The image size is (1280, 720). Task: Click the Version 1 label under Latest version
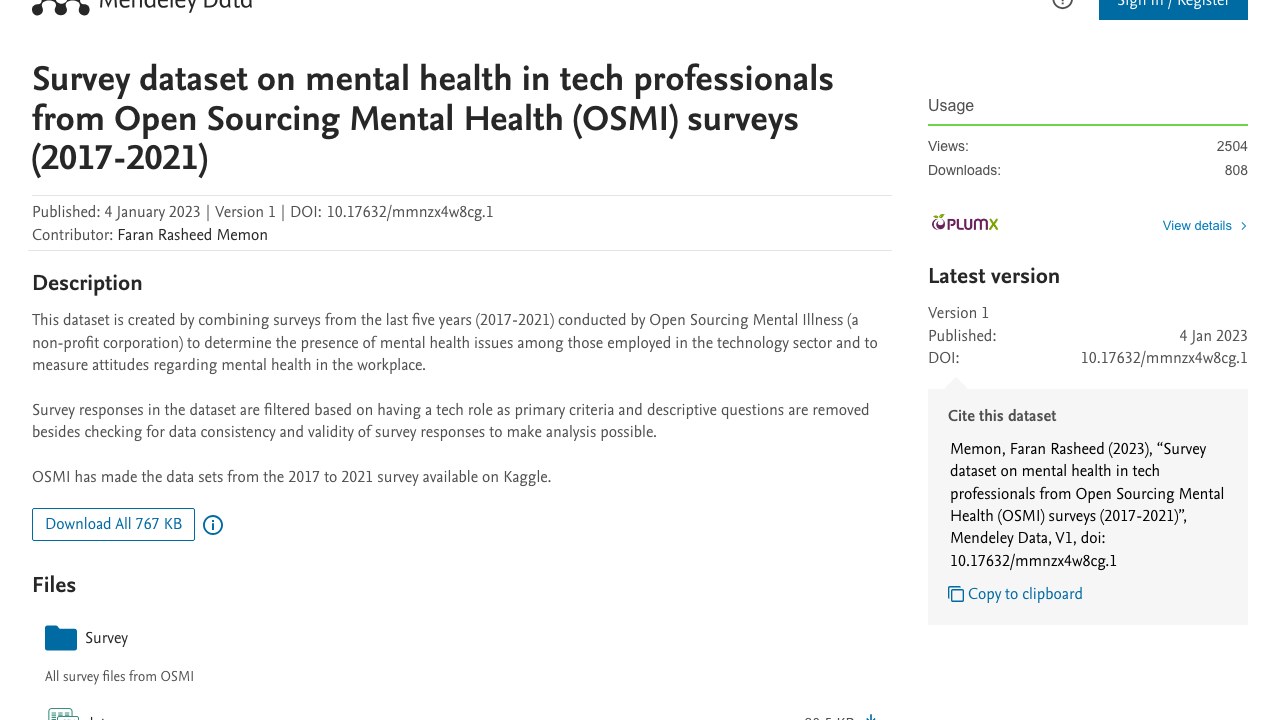point(958,313)
